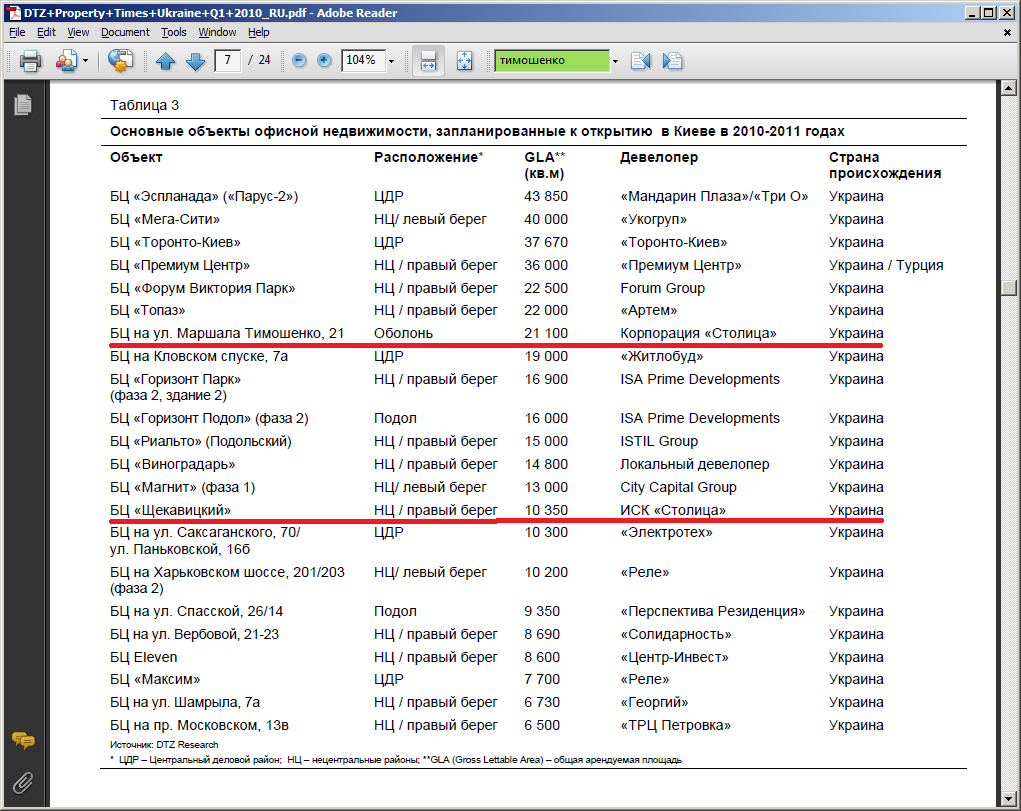Click the text БЦ «Виноградарь»
1021x811 pixels.
coord(173,464)
